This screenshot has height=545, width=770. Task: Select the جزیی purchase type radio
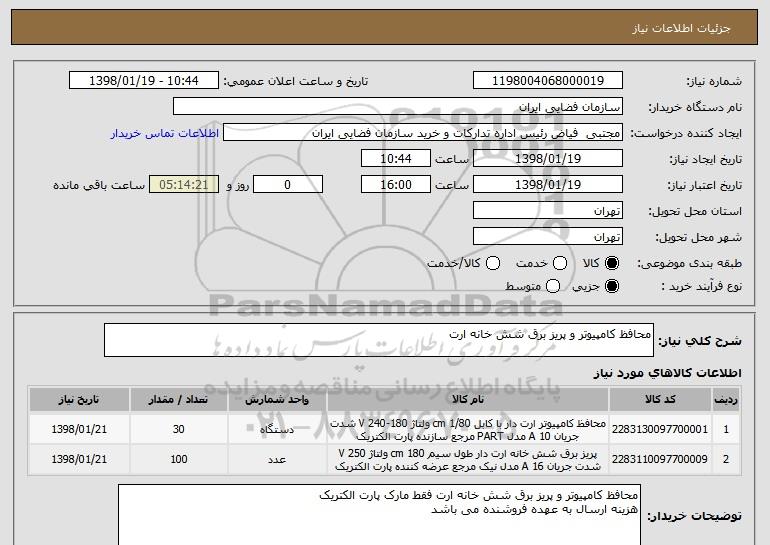click(x=612, y=286)
